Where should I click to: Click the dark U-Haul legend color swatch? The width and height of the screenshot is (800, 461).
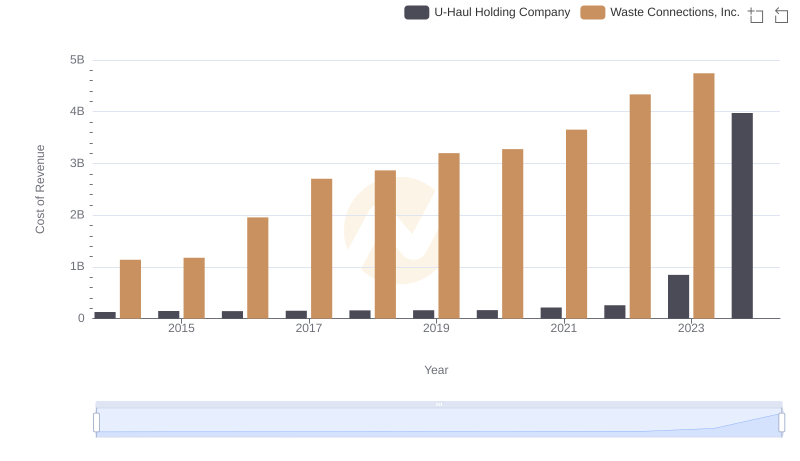(416, 12)
